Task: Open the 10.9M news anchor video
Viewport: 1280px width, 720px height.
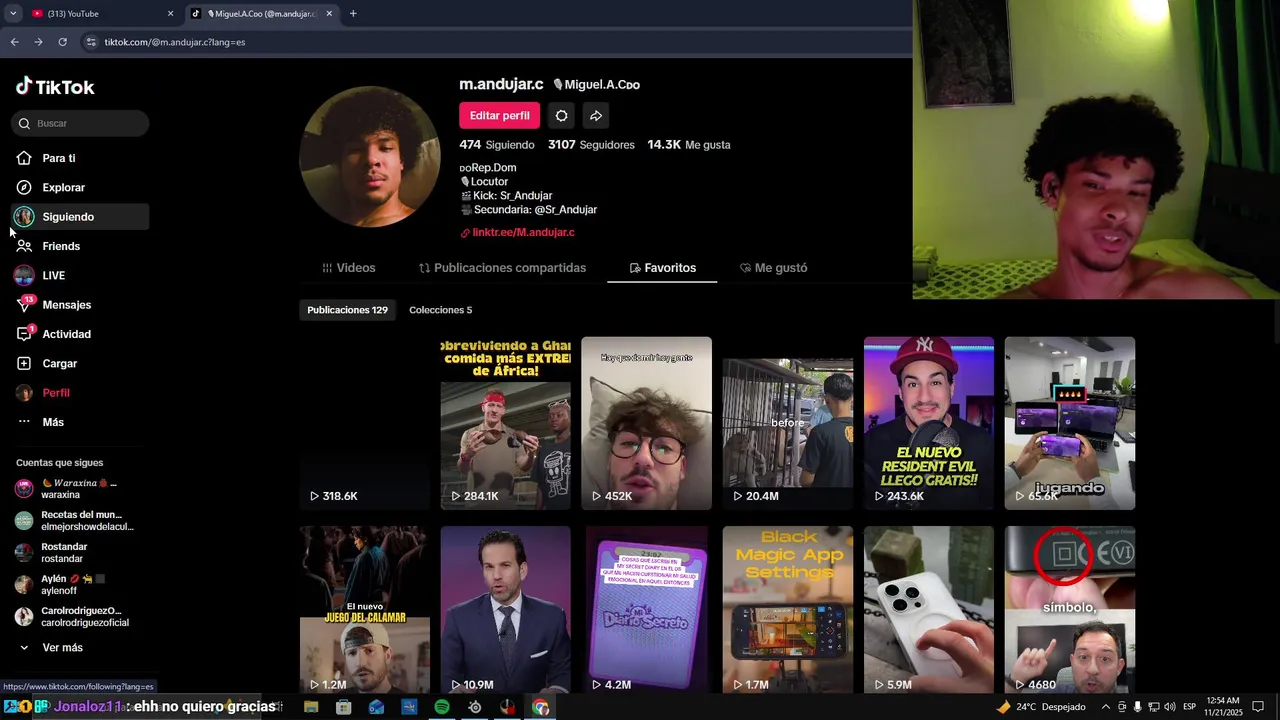Action: click(x=506, y=609)
